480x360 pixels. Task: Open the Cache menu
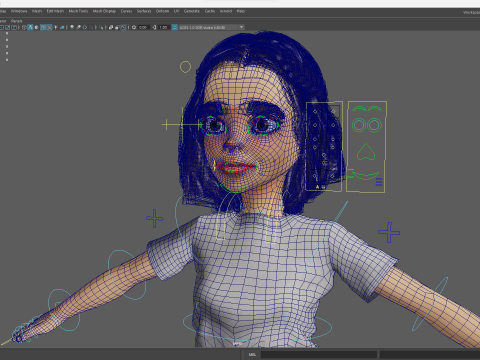(x=210, y=11)
